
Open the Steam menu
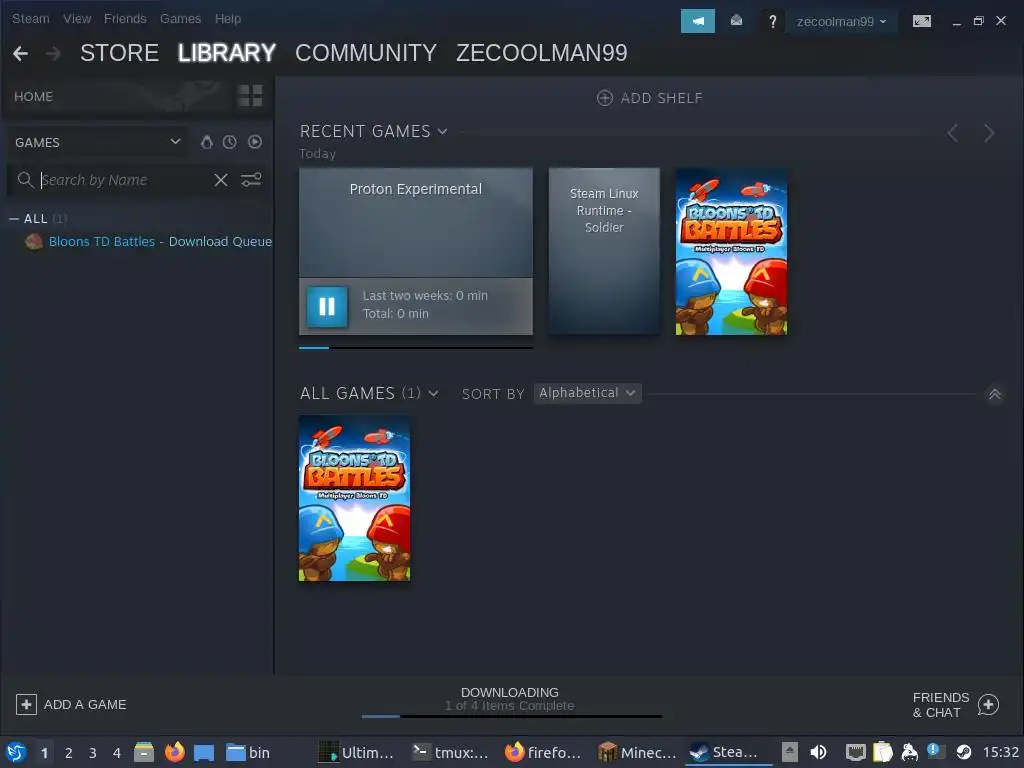(31, 18)
